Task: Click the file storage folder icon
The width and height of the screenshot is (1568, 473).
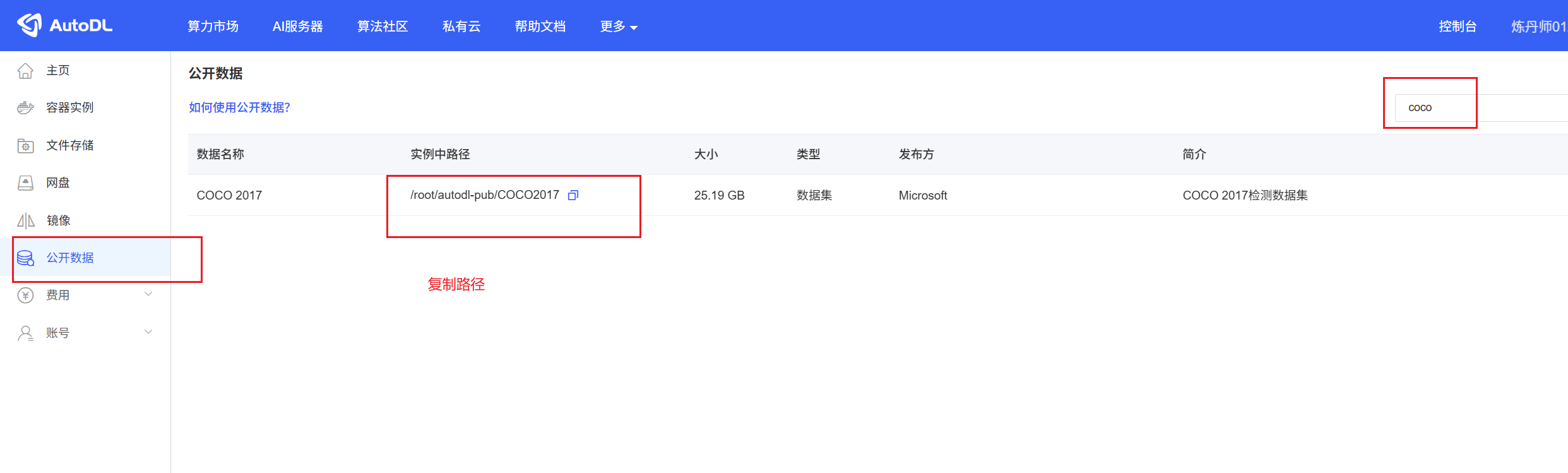Action: pyautogui.click(x=25, y=145)
